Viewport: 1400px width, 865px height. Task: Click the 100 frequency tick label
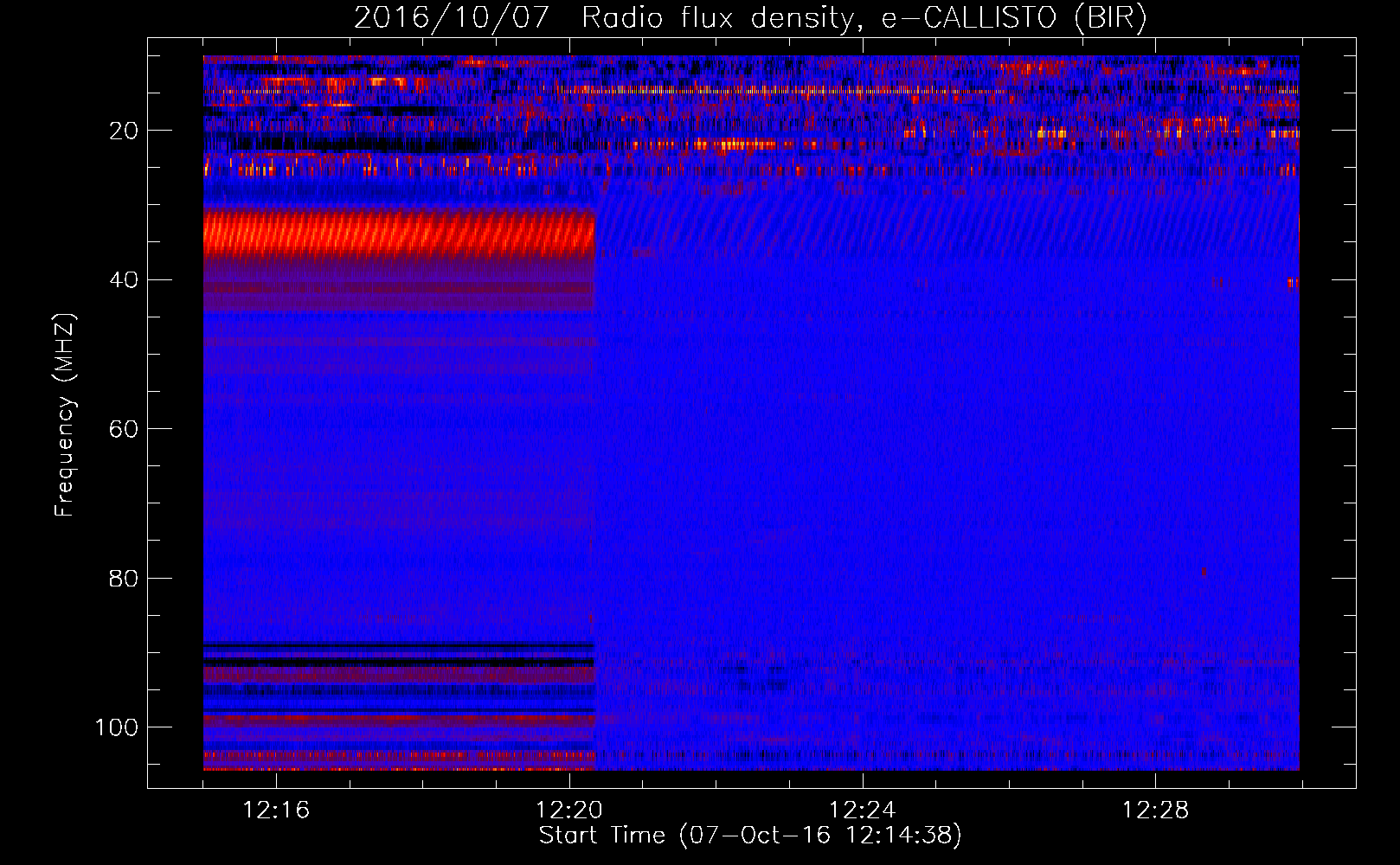tap(117, 727)
